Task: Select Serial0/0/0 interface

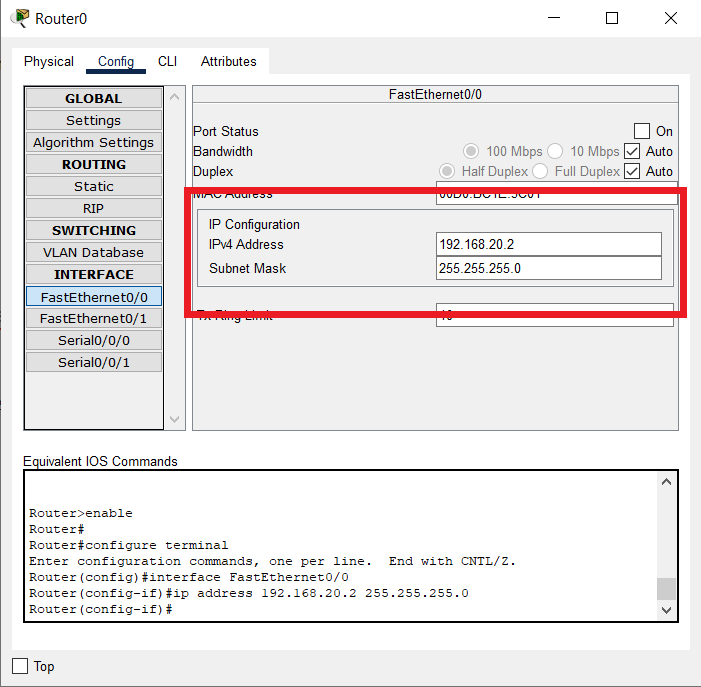Action: [x=94, y=340]
